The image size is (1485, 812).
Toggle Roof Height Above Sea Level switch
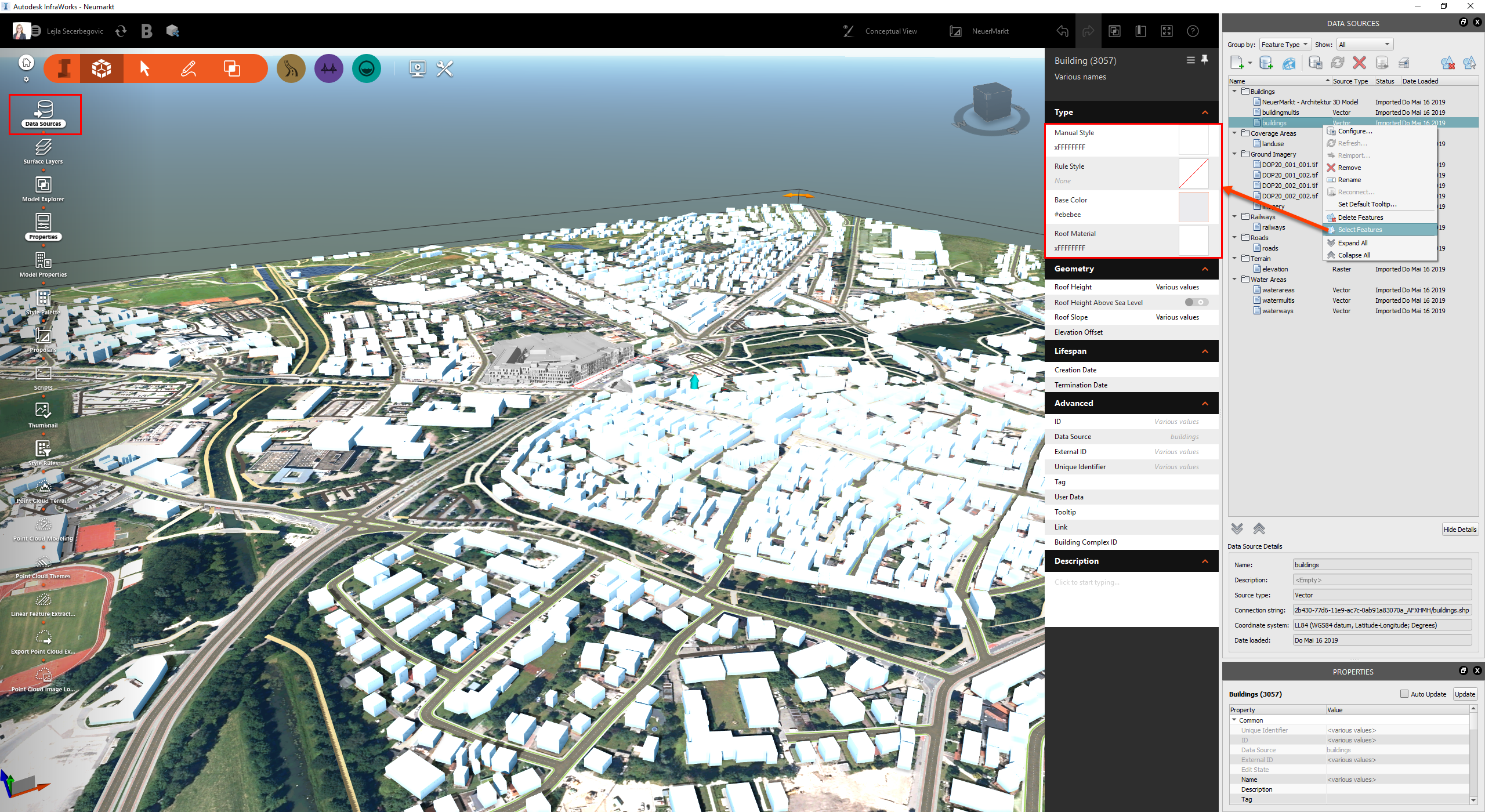click(1196, 302)
